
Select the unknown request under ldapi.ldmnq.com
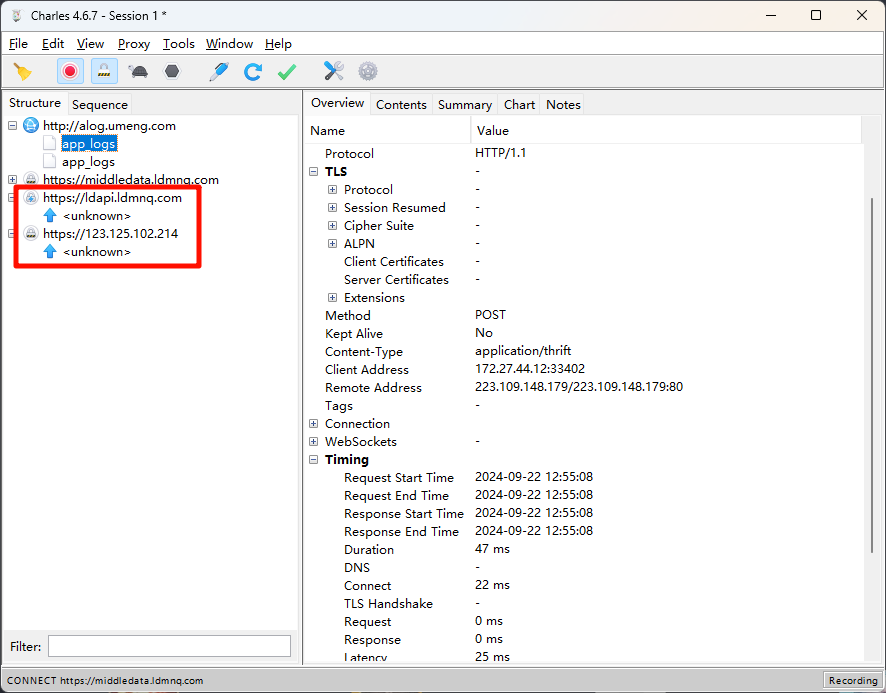coord(96,216)
